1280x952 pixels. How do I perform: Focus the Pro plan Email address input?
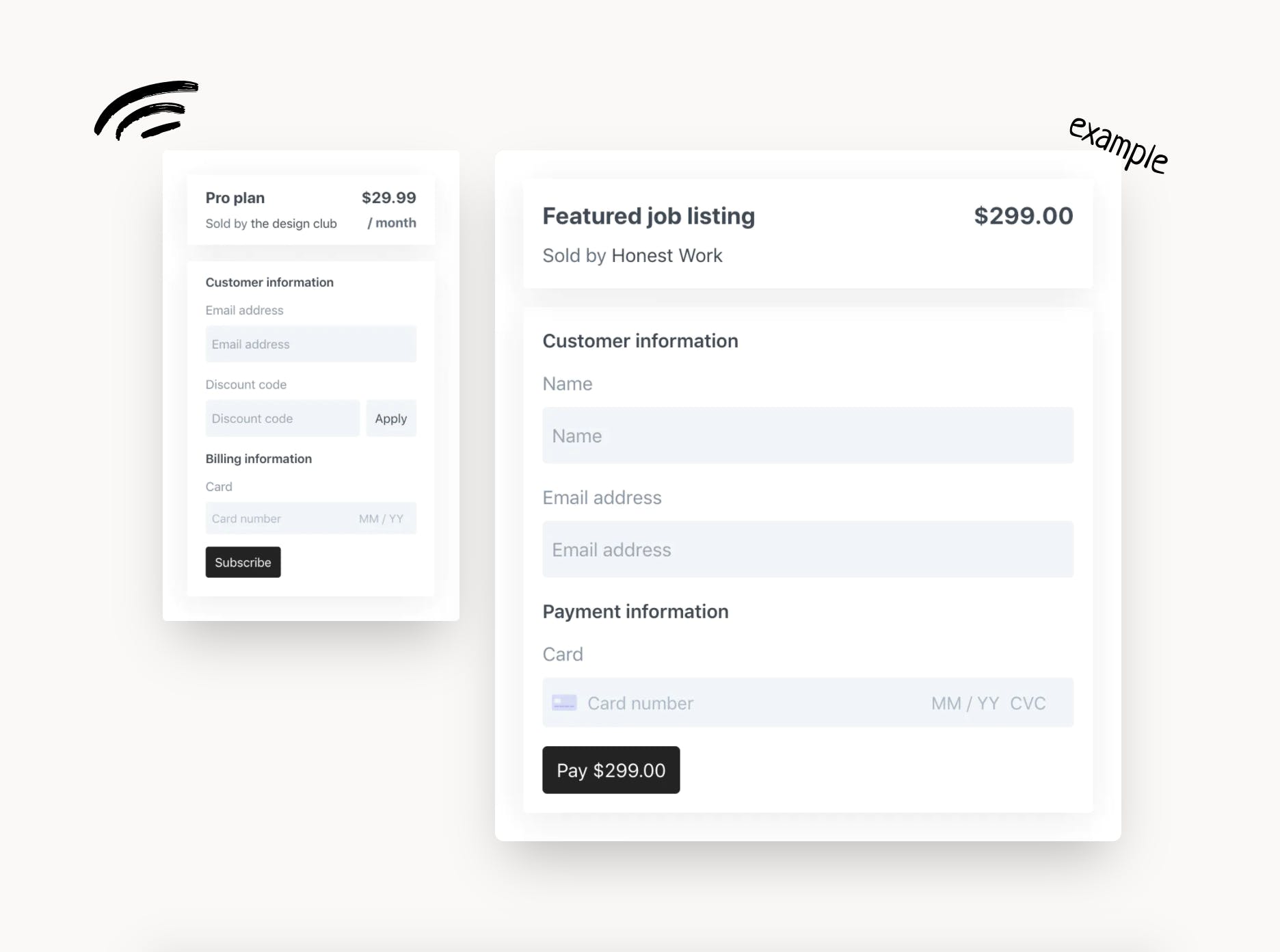[x=310, y=344]
